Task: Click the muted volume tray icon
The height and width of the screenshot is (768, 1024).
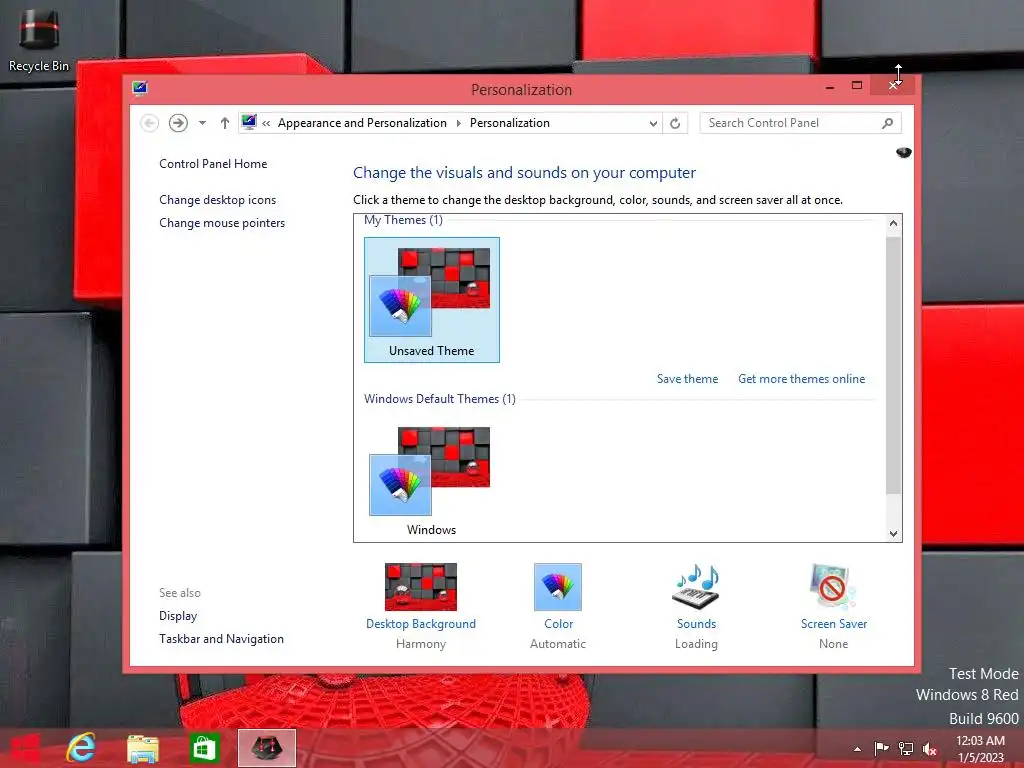Action: click(x=930, y=749)
